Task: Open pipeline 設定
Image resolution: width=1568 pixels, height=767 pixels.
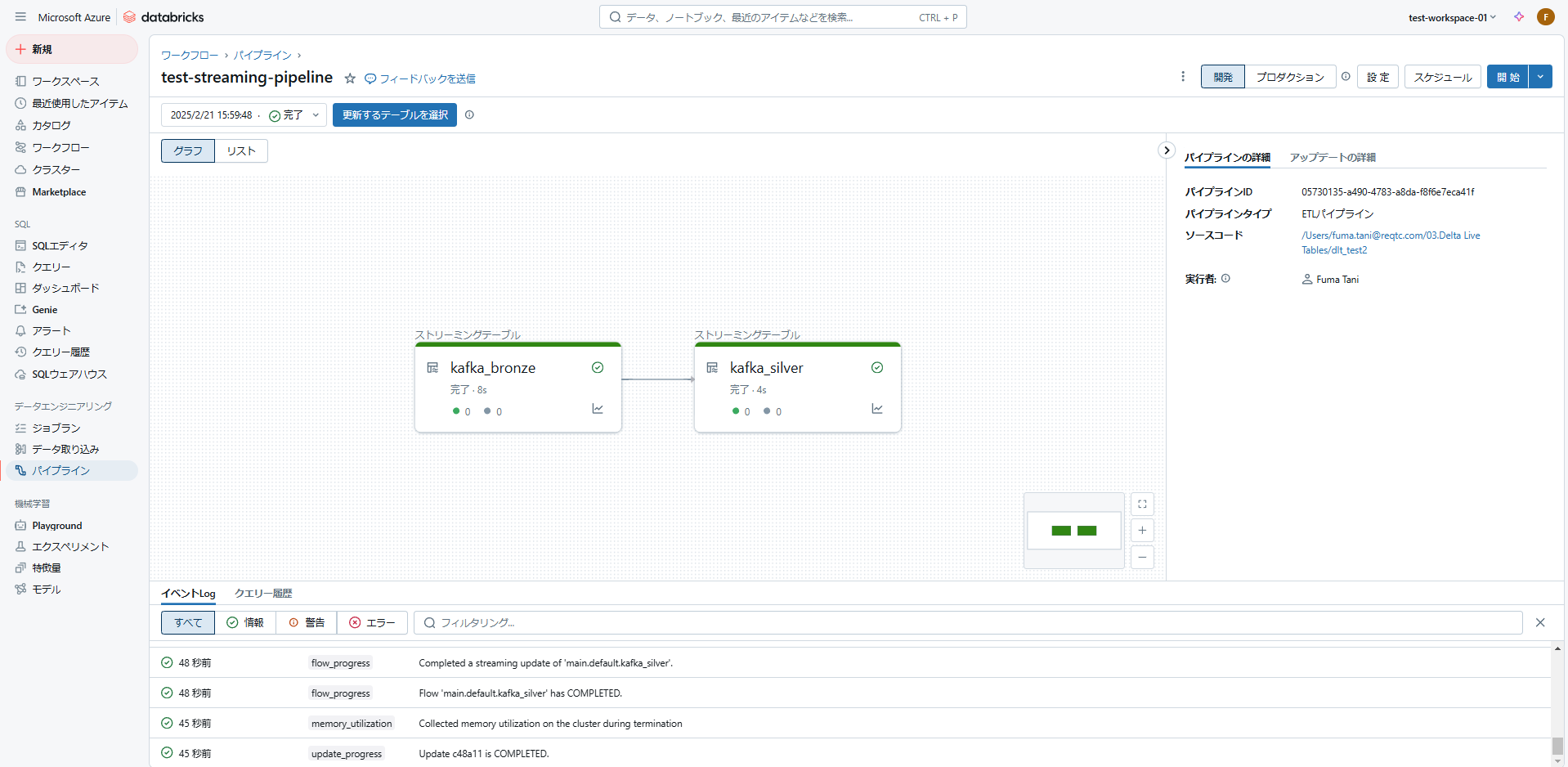Action: (x=1378, y=77)
